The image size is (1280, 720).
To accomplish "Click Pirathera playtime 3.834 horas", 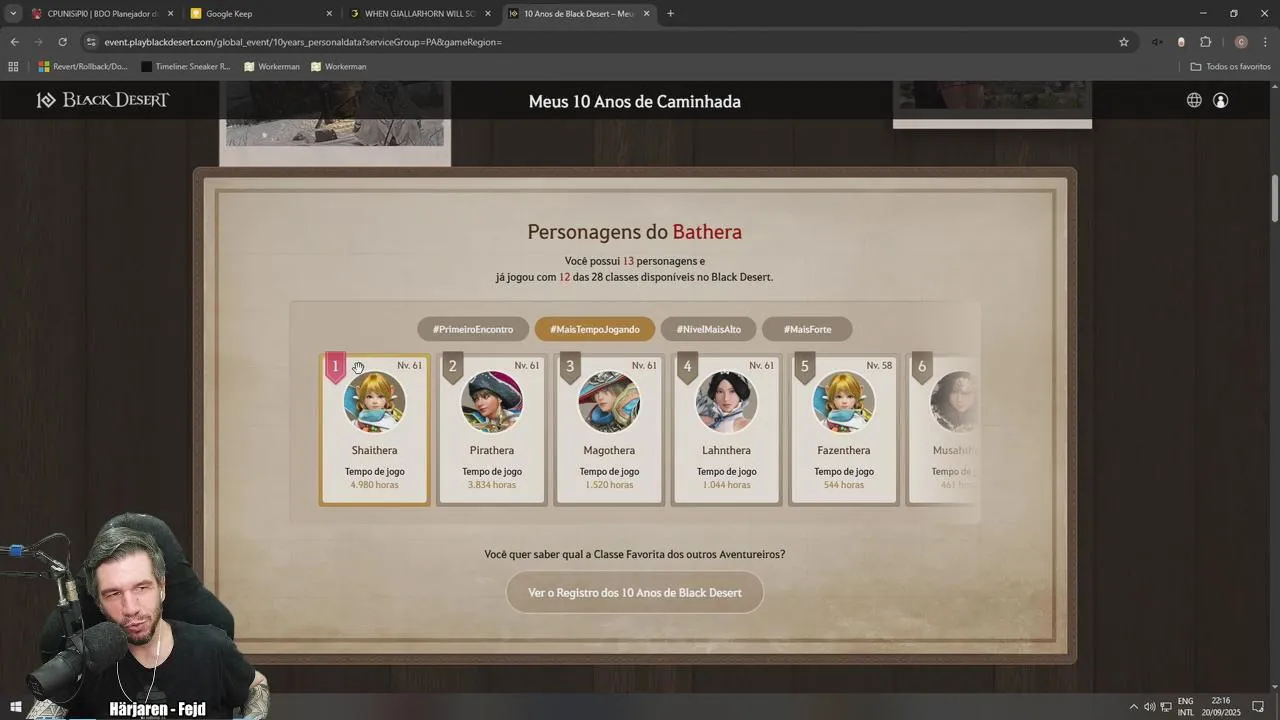I will coord(492,485).
